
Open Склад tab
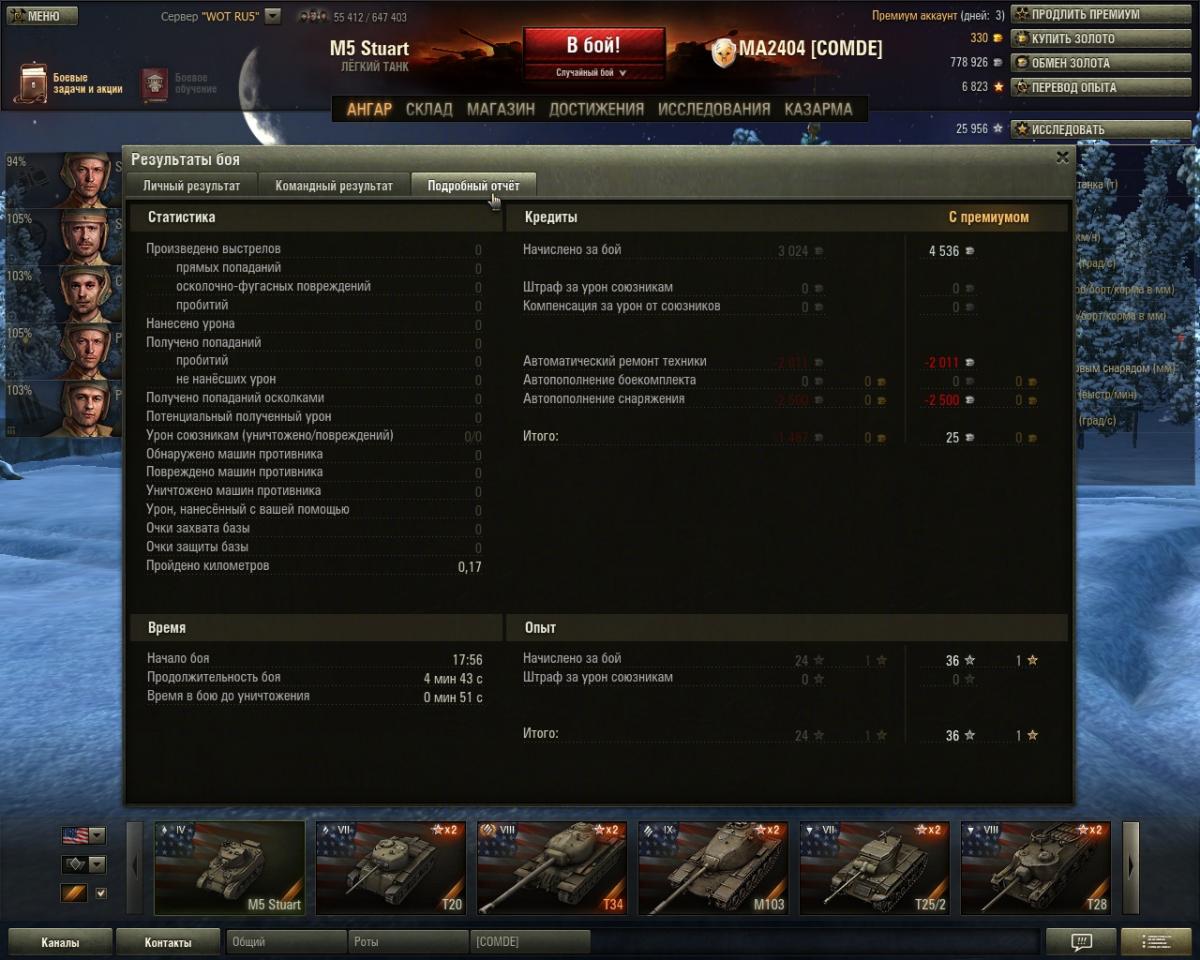click(x=429, y=109)
